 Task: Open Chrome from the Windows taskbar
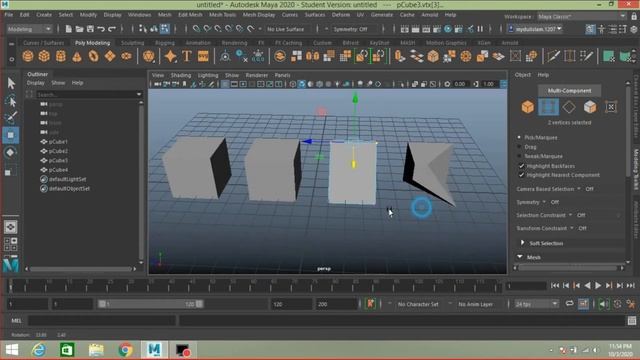click(x=126, y=350)
